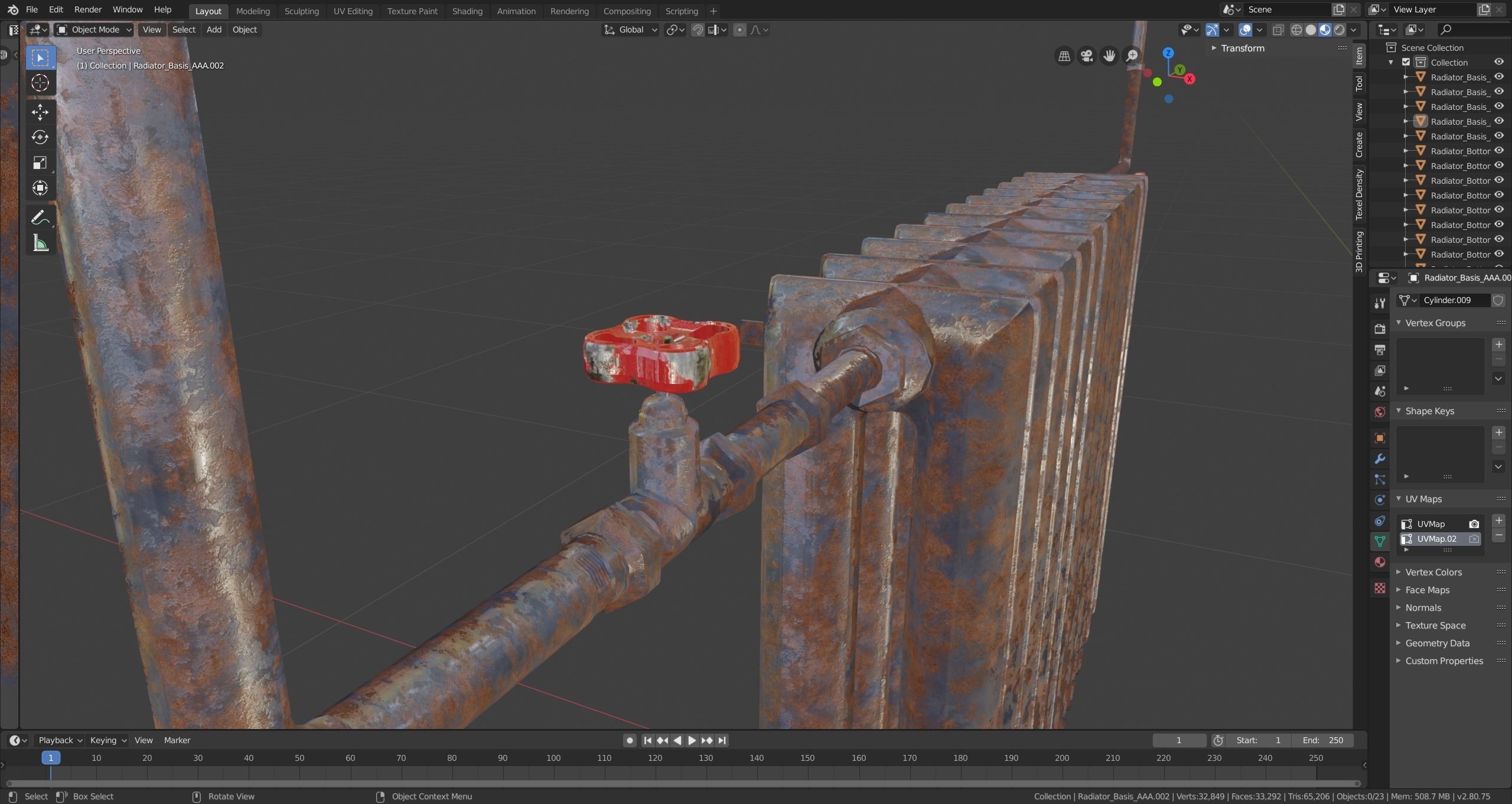The height and width of the screenshot is (804, 1512).
Task: Select the Scale tool
Action: [x=40, y=162]
